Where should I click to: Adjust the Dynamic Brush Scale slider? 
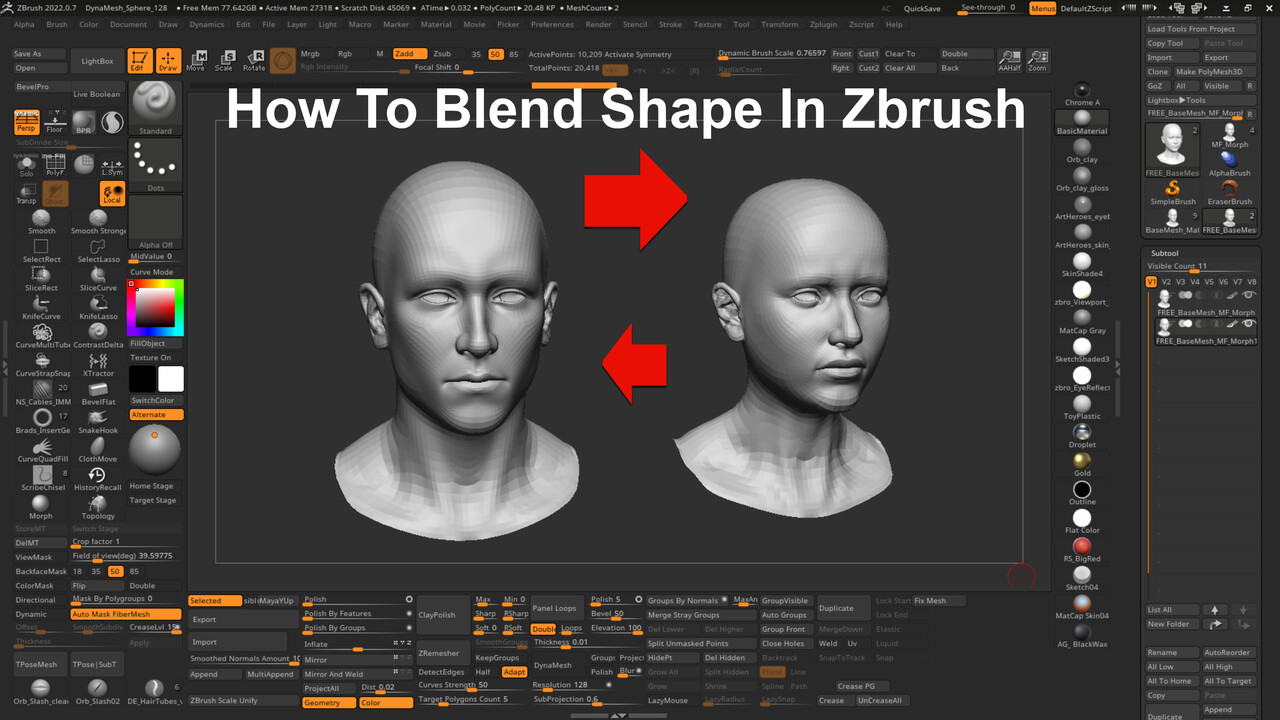(772, 53)
